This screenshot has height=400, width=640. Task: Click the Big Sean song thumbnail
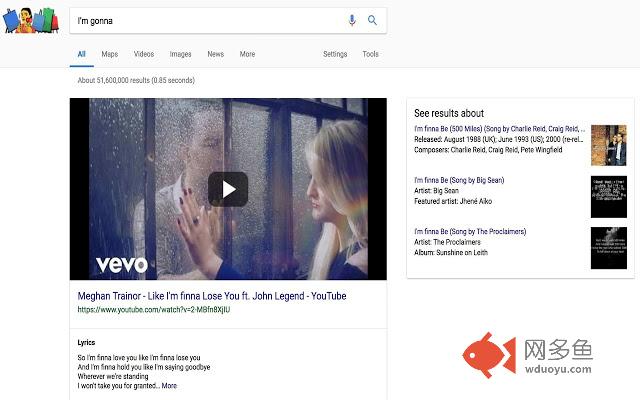[x=607, y=196]
